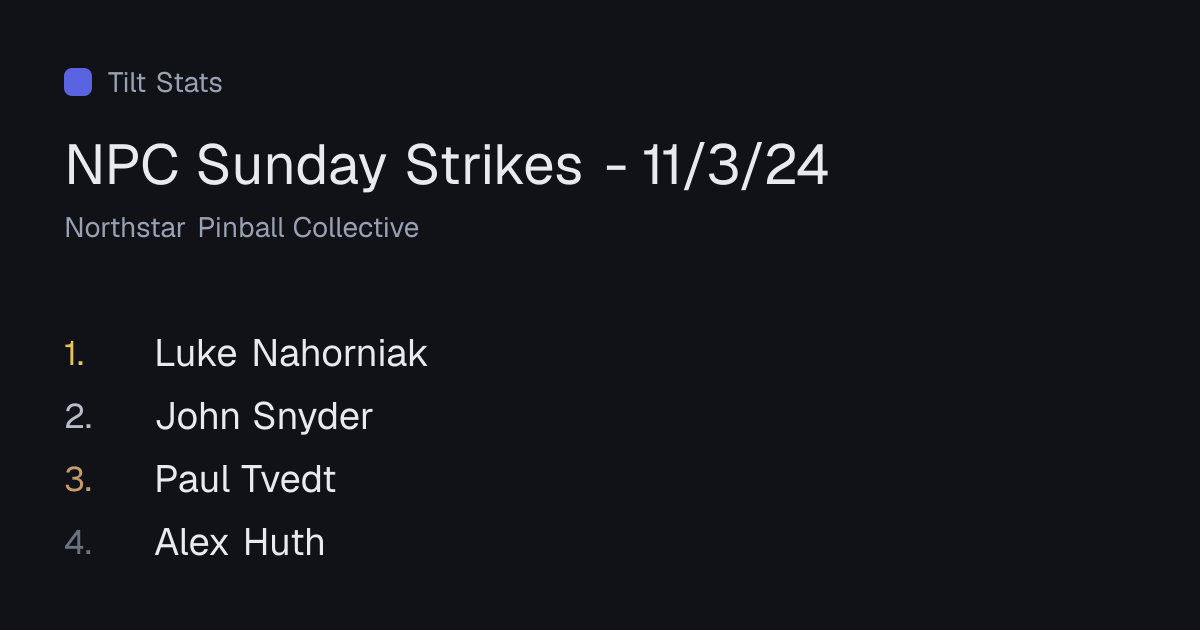The height and width of the screenshot is (630, 1200).
Task: Click the gray fourth place number
Action: 78,542
